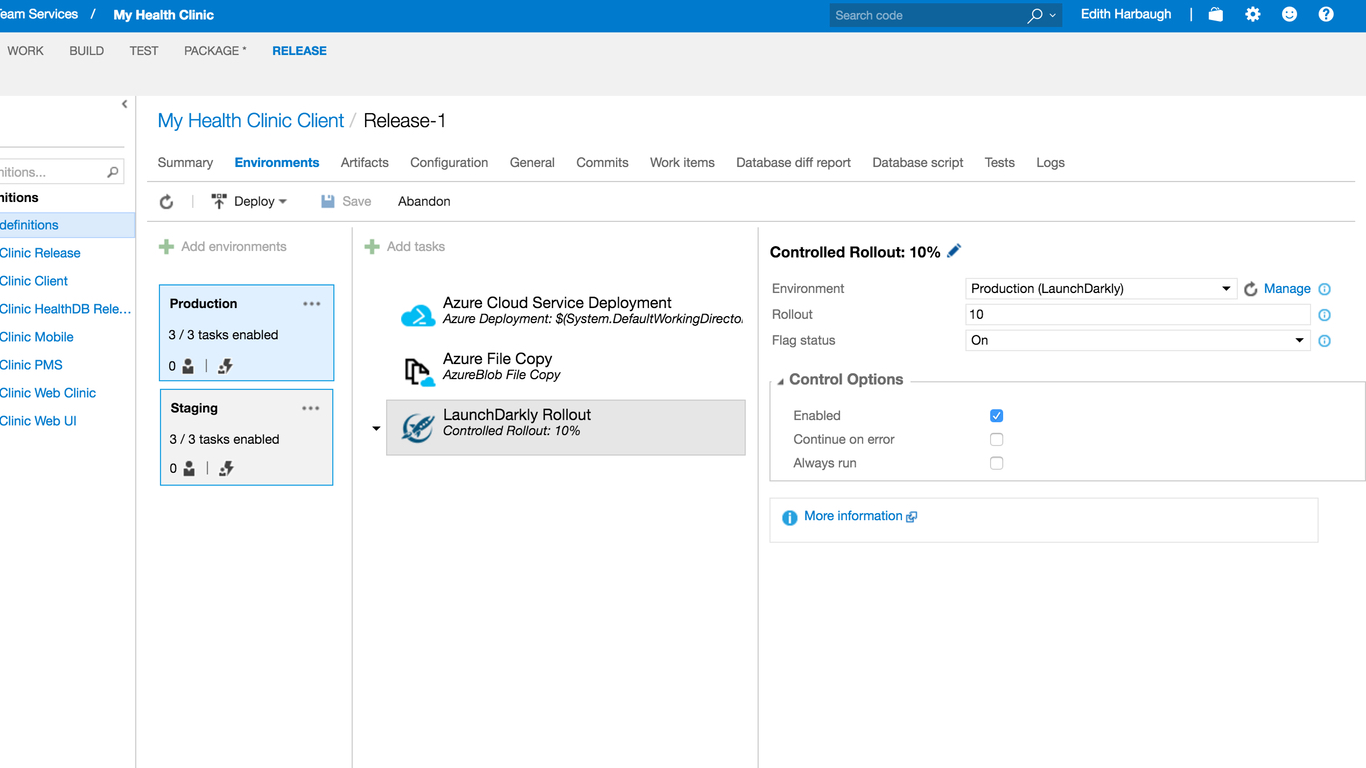
Task: Open the Database script tab
Action: tap(918, 163)
